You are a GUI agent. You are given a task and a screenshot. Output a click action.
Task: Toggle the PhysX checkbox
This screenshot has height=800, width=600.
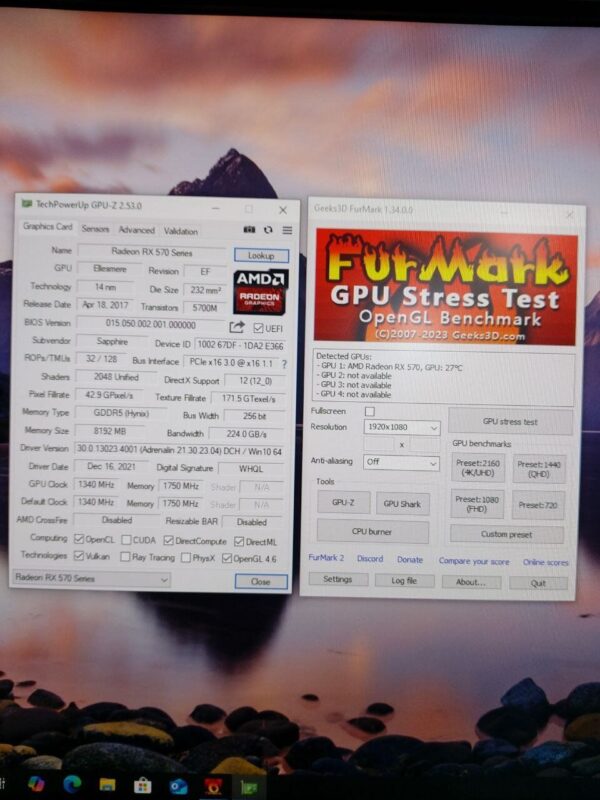[x=186, y=558]
